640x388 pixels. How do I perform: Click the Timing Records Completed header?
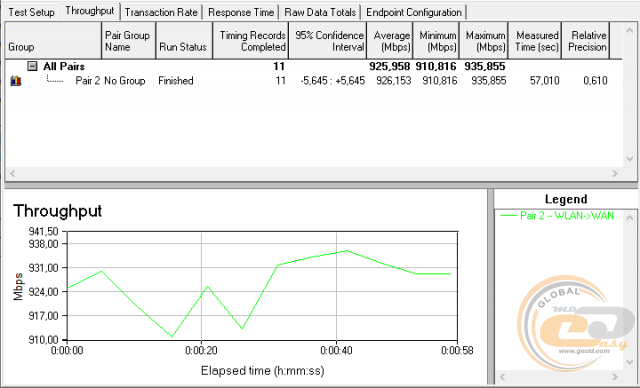coord(251,41)
